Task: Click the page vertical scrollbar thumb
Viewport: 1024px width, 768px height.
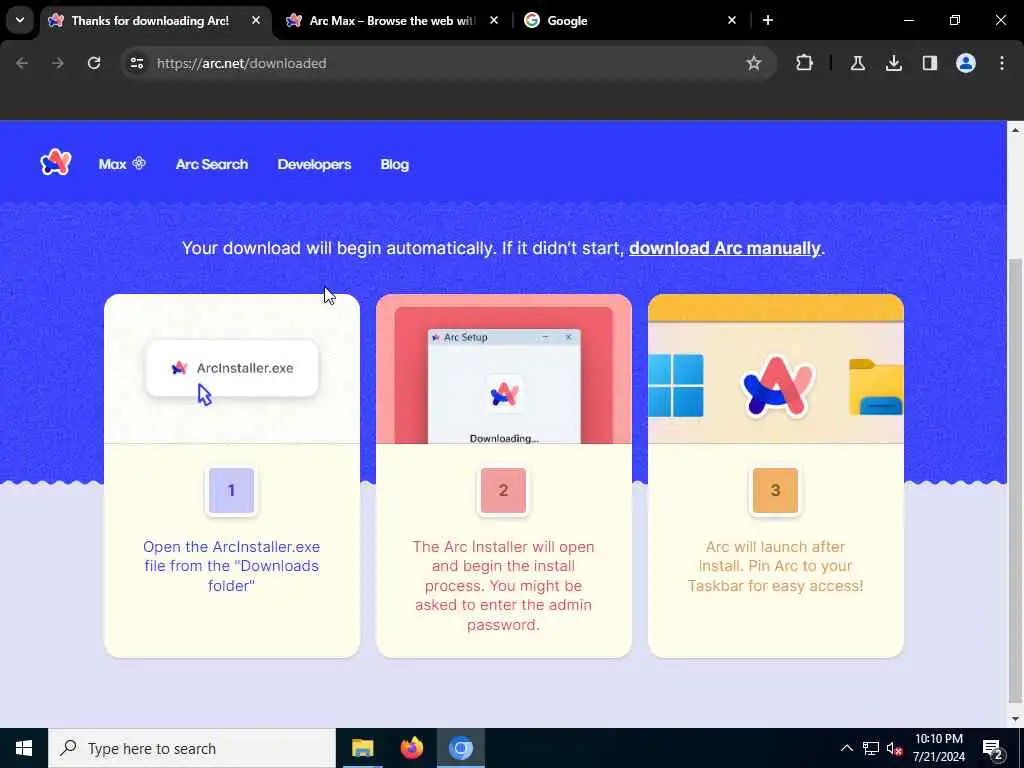Action: click(1015, 480)
